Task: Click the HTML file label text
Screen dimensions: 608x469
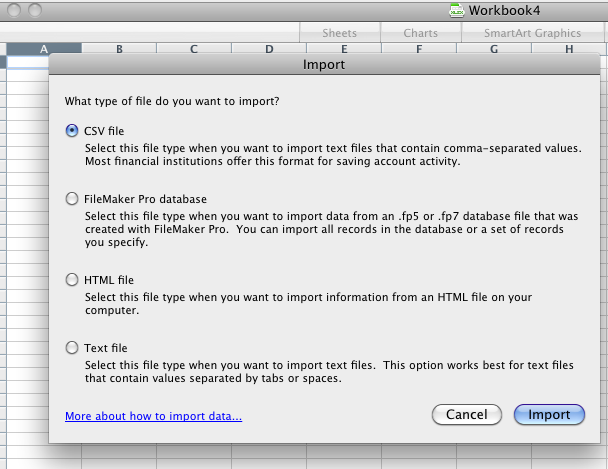Action: point(109,280)
